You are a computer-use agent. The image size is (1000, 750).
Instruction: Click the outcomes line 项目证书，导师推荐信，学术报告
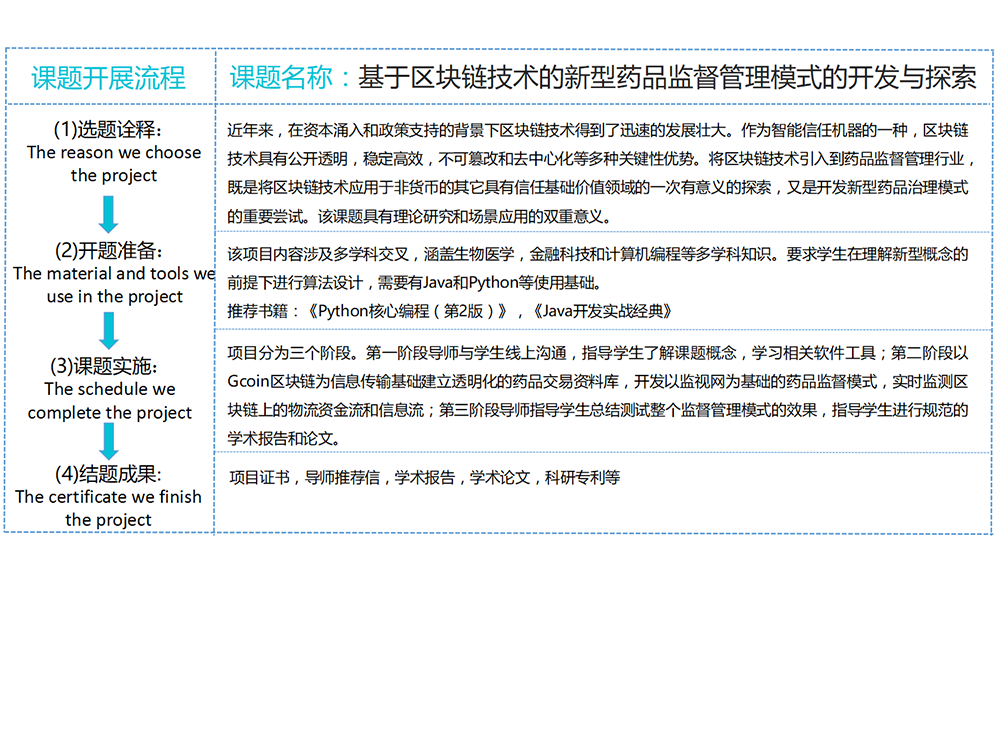[x=425, y=478]
